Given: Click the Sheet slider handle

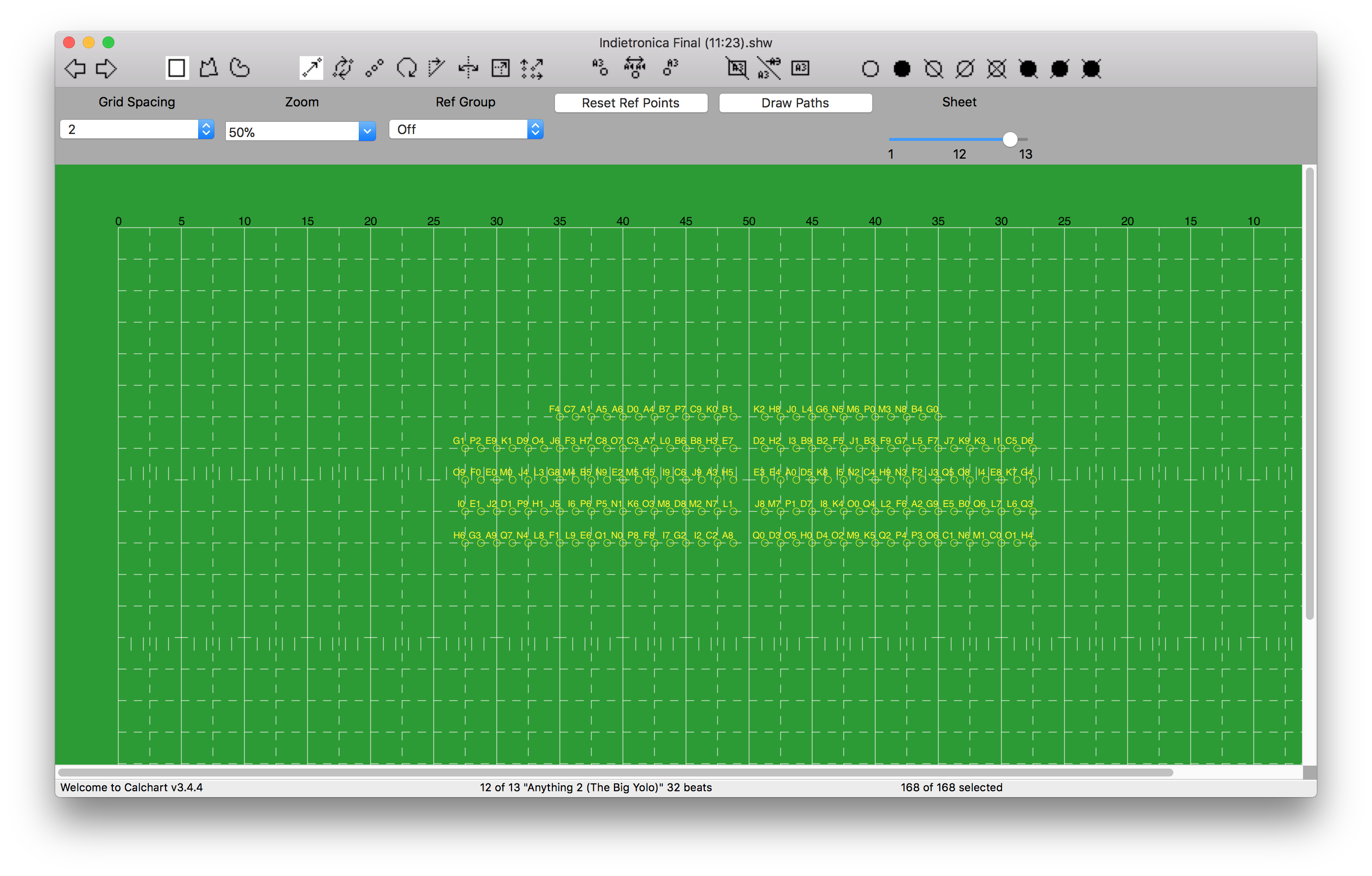Looking at the screenshot, I should (1010, 139).
